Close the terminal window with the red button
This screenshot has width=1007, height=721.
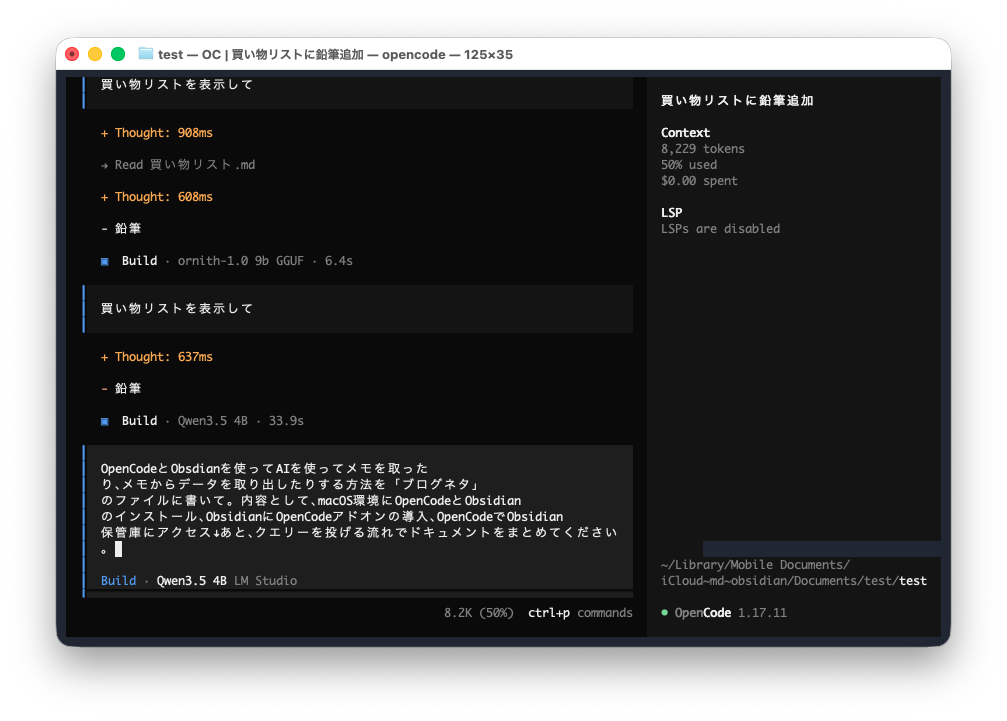click(72, 54)
